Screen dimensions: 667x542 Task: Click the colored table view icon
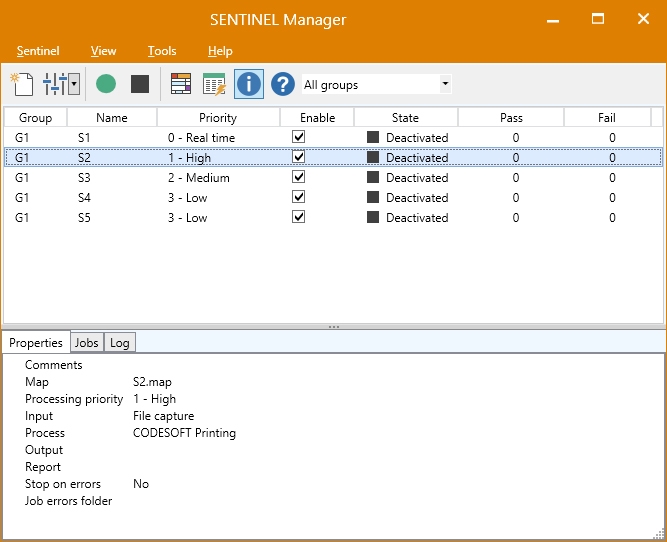[180, 84]
